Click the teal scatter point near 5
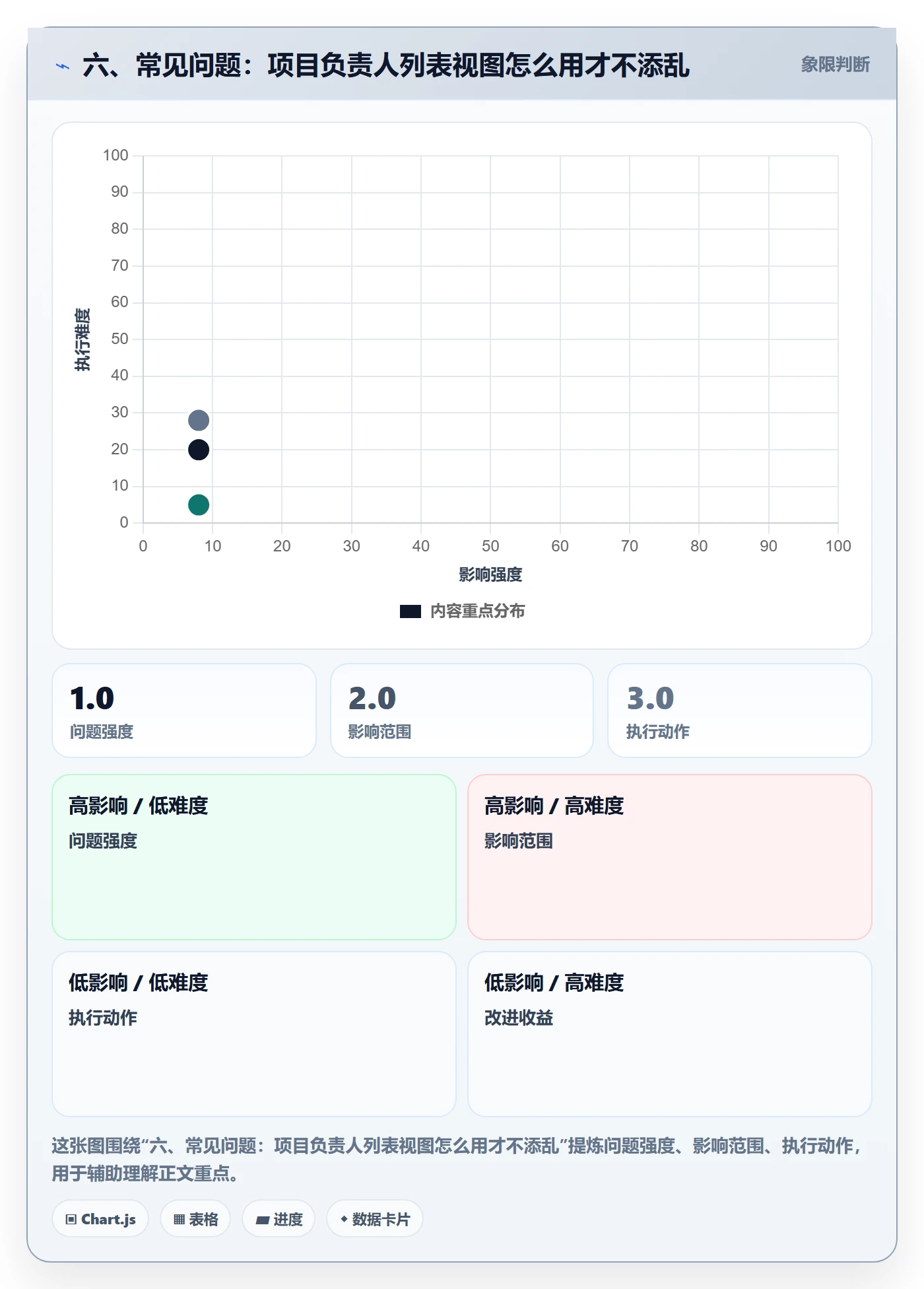Viewport: 924px width, 1289px height. click(199, 505)
